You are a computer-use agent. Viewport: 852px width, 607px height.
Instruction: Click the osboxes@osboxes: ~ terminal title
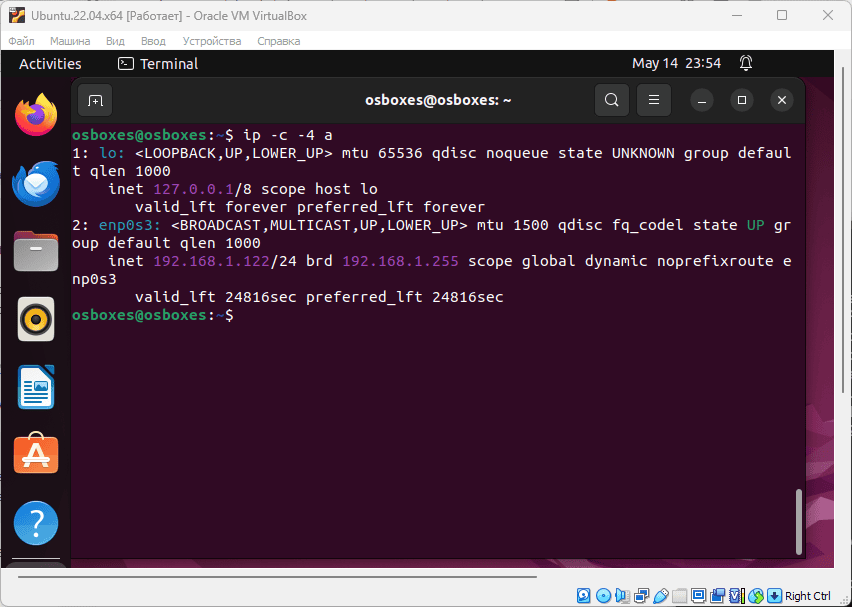pos(438,101)
